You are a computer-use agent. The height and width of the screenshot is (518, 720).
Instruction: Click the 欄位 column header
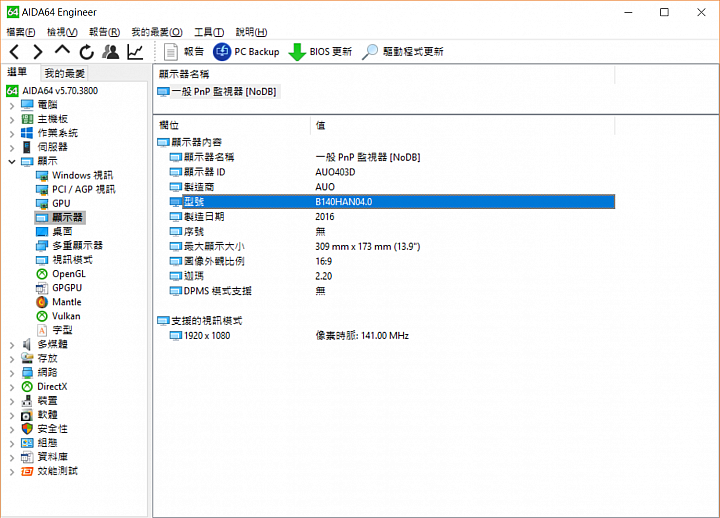pyautogui.click(x=232, y=125)
